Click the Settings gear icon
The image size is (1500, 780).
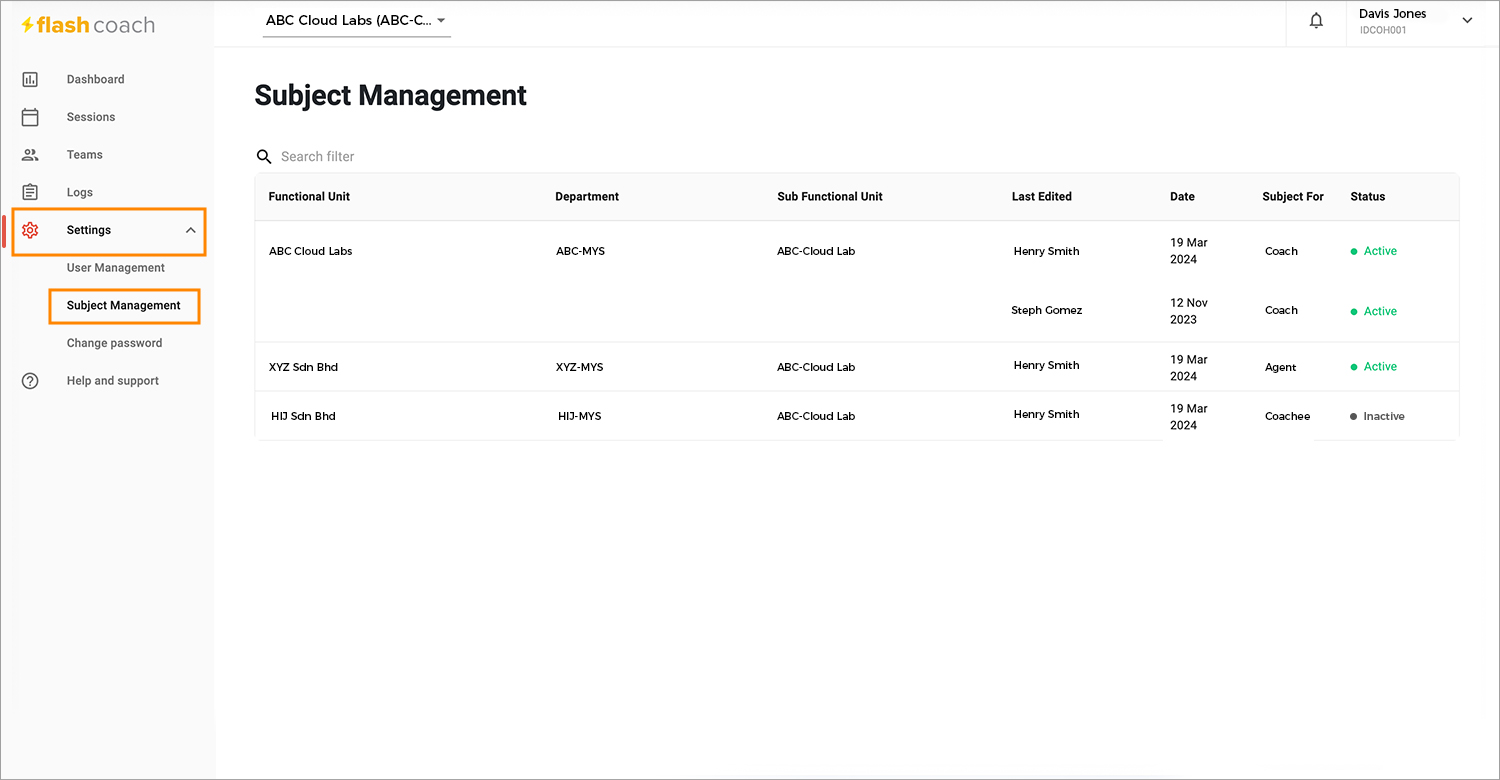click(30, 230)
